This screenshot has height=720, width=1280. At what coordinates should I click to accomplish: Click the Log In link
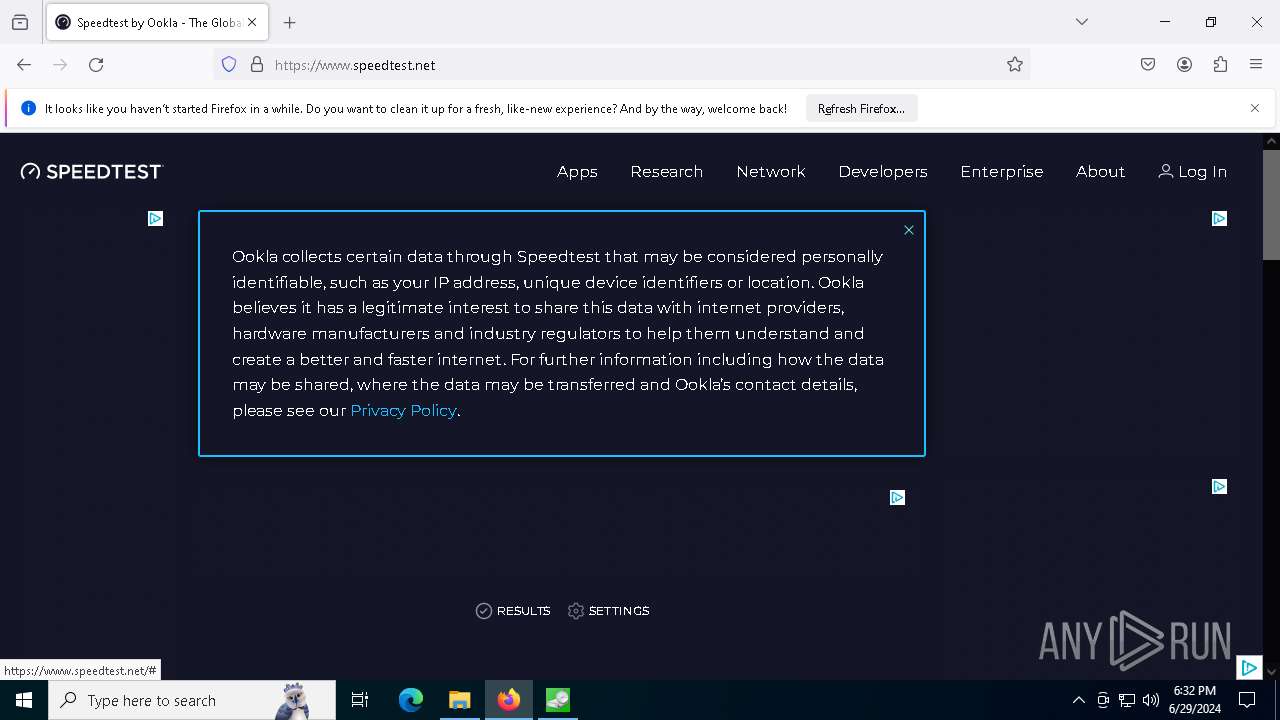tap(1192, 172)
